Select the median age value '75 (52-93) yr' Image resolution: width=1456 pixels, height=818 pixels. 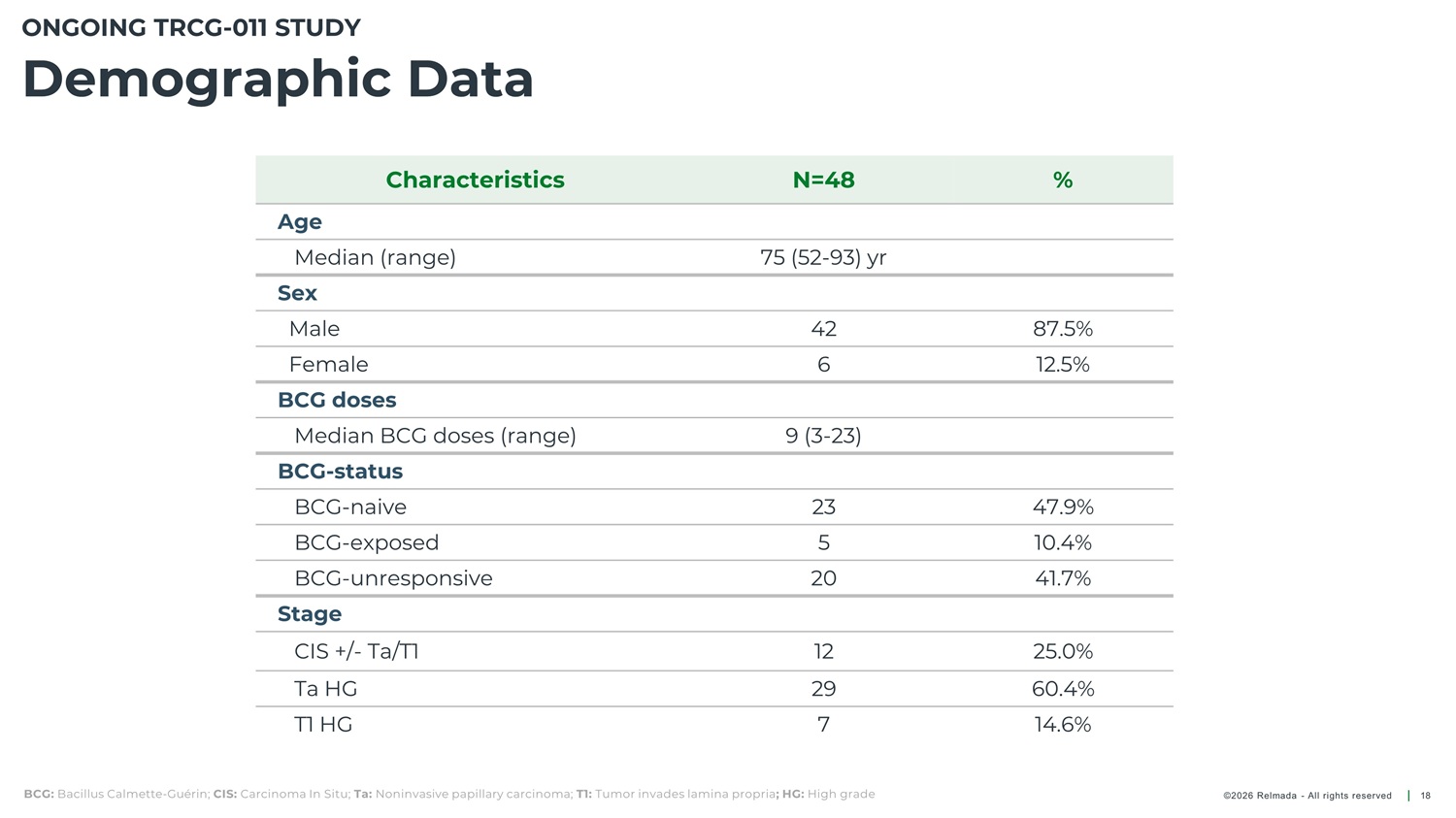pyautogui.click(x=823, y=258)
